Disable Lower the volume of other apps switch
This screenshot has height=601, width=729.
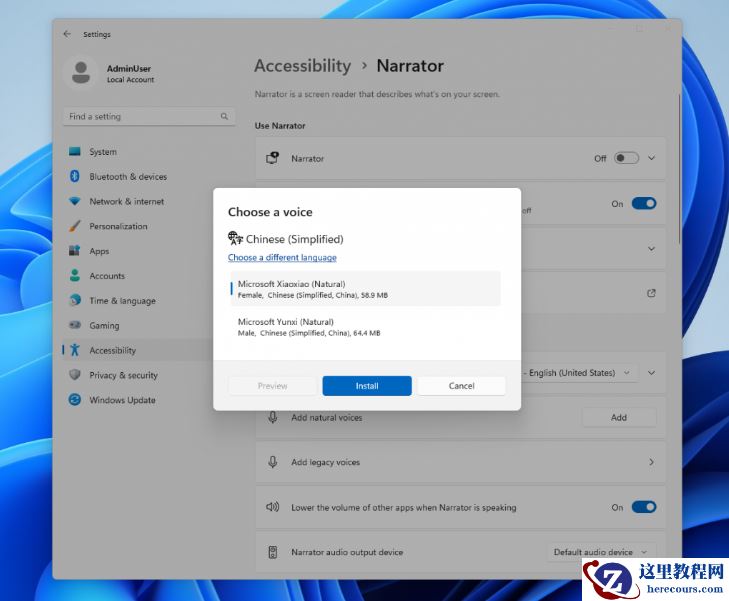click(x=644, y=507)
